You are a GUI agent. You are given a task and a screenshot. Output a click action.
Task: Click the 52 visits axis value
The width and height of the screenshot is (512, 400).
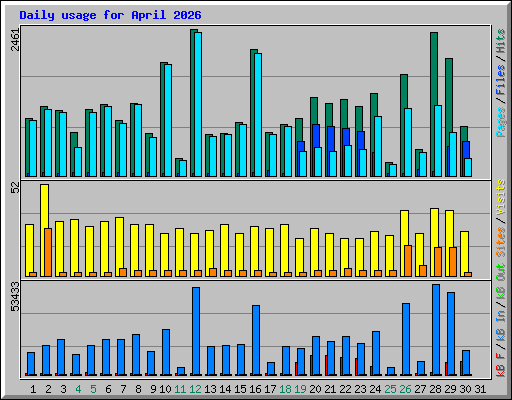click(x=15, y=189)
